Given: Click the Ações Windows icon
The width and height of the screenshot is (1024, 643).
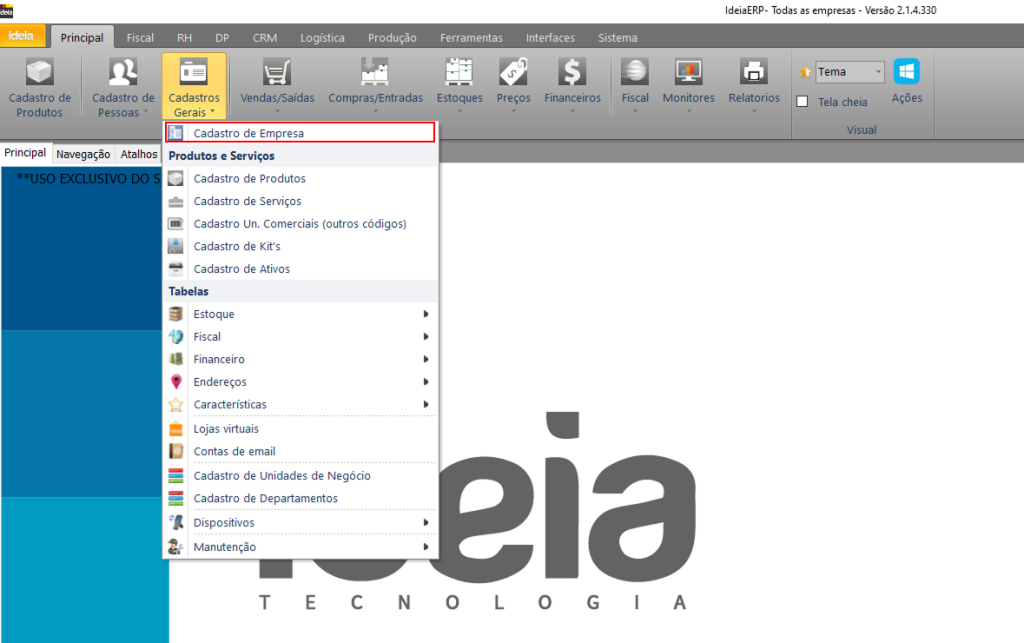Looking at the screenshot, I should point(906,74).
